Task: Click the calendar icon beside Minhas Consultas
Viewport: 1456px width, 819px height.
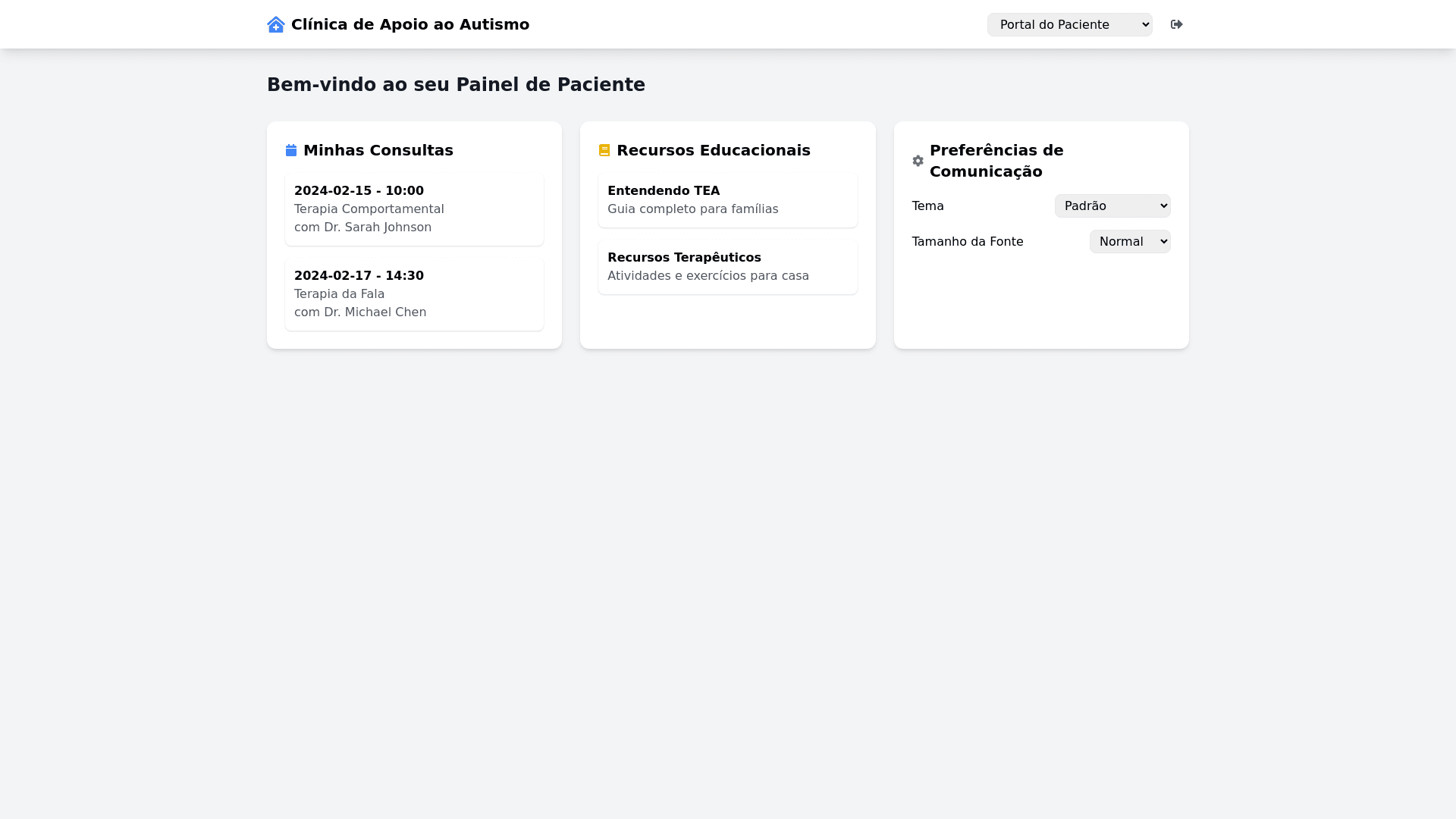Action: 291,150
